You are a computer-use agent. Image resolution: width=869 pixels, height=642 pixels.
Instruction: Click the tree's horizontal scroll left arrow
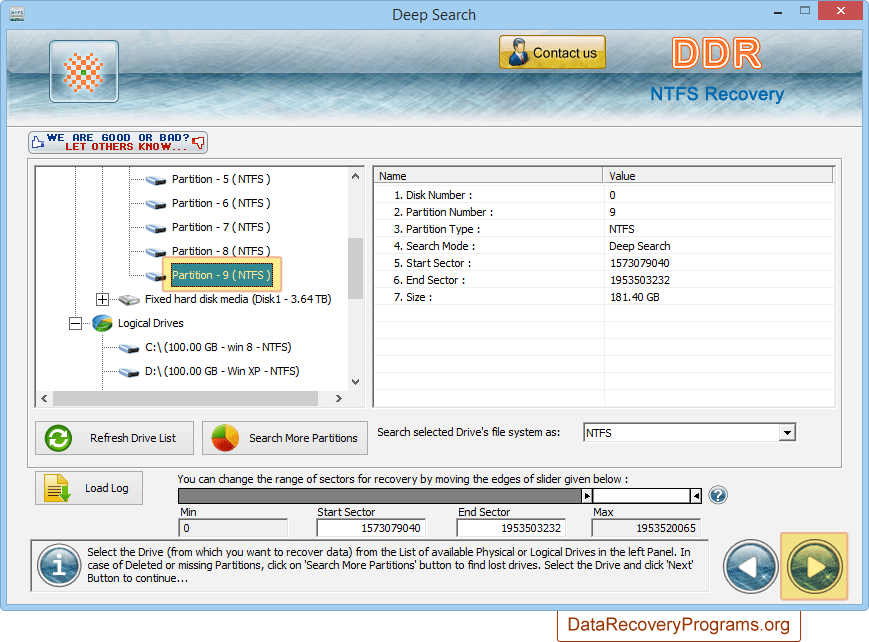[44, 398]
